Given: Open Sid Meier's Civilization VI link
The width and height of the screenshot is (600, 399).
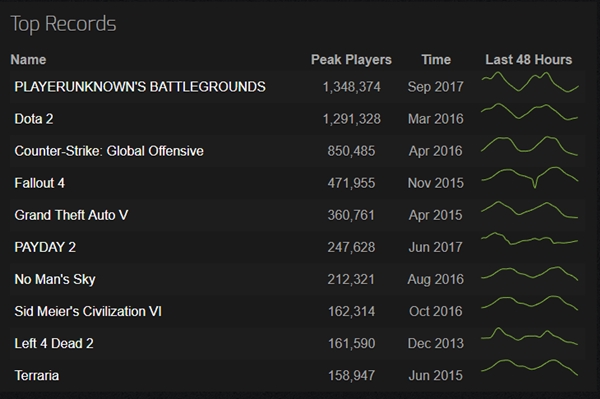Looking at the screenshot, I should (x=88, y=311).
